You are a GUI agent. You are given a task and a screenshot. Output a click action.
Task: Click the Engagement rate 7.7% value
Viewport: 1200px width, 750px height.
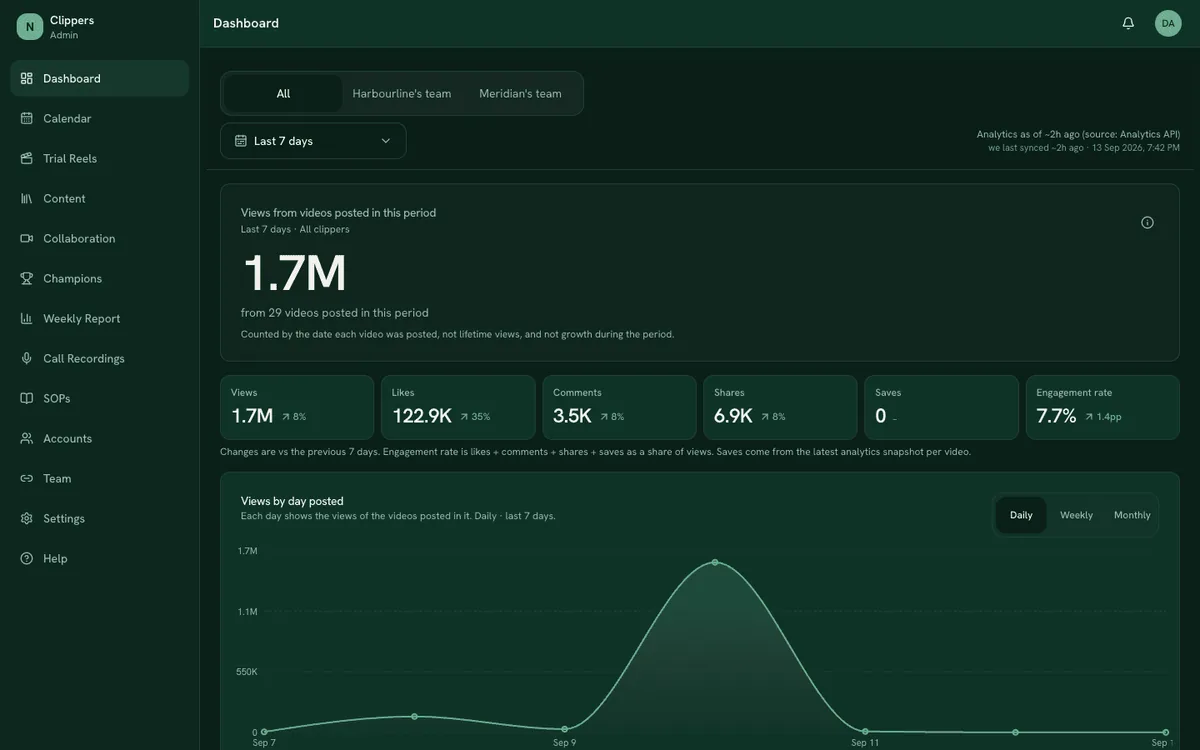point(1056,416)
